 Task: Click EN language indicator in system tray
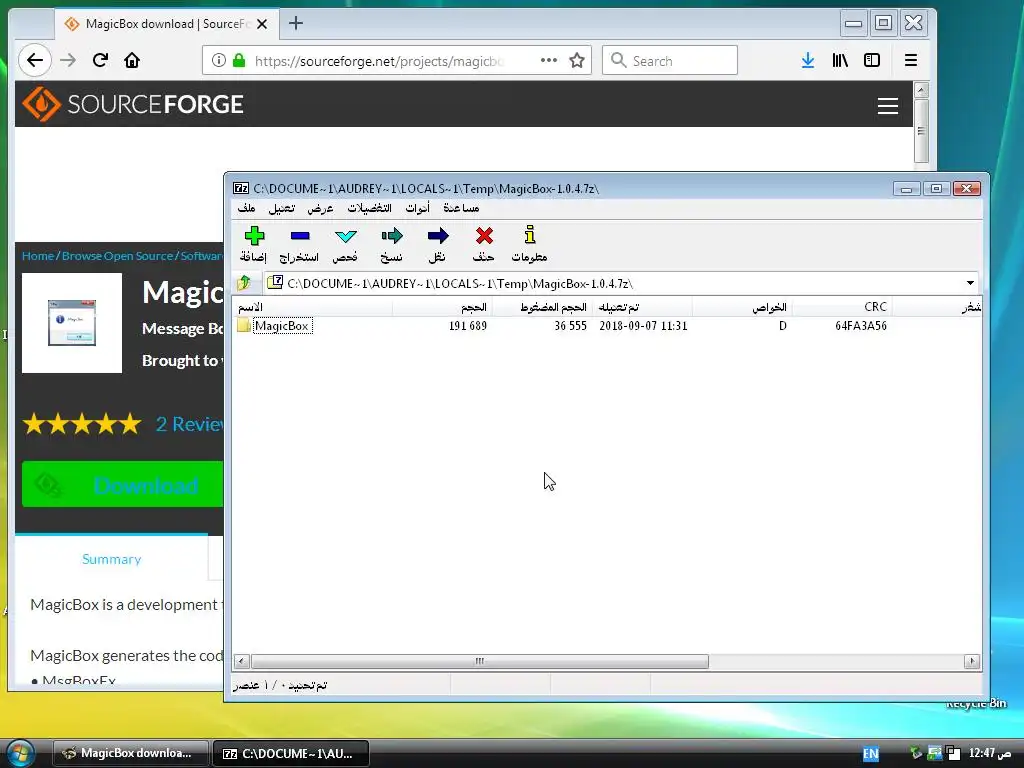pyautogui.click(x=871, y=754)
